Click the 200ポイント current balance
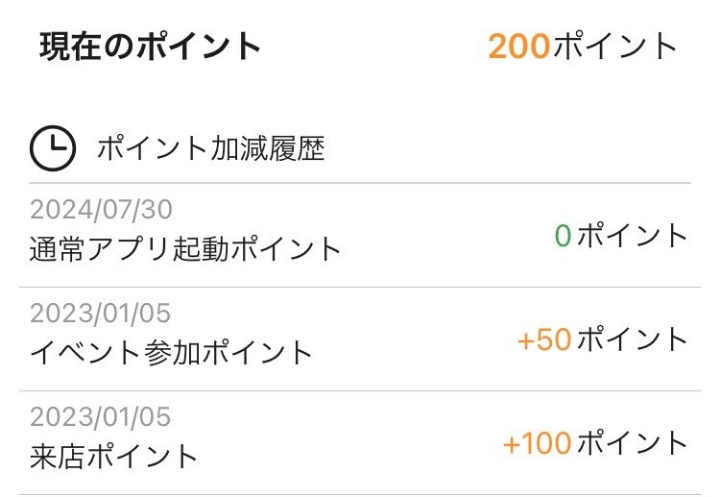 583,46
